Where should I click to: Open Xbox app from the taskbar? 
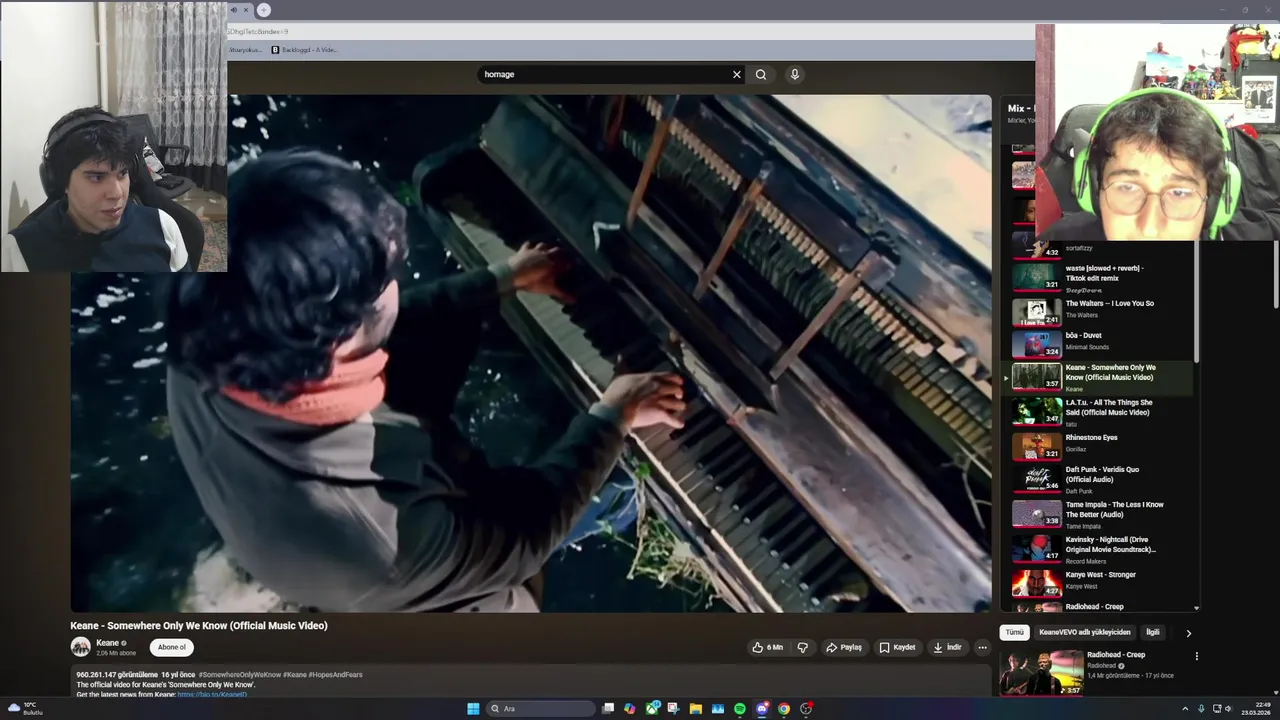[x=652, y=709]
